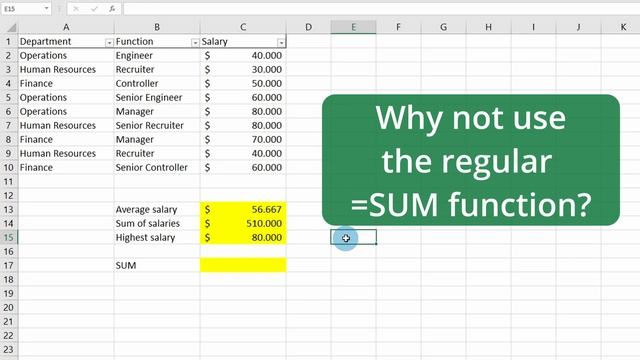Screen dimensions: 640x360
Task: Click the Enter checkmark formula icon
Action: pyautogui.click(x=94, y=9)
